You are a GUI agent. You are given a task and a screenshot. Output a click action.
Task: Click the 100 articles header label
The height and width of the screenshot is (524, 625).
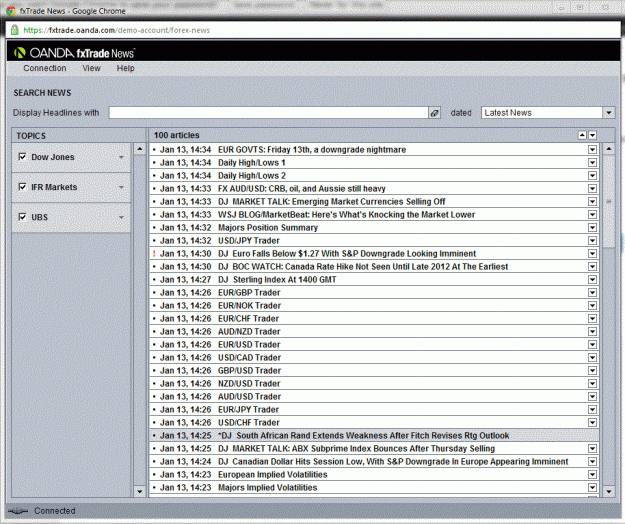(x=177, y=135)
